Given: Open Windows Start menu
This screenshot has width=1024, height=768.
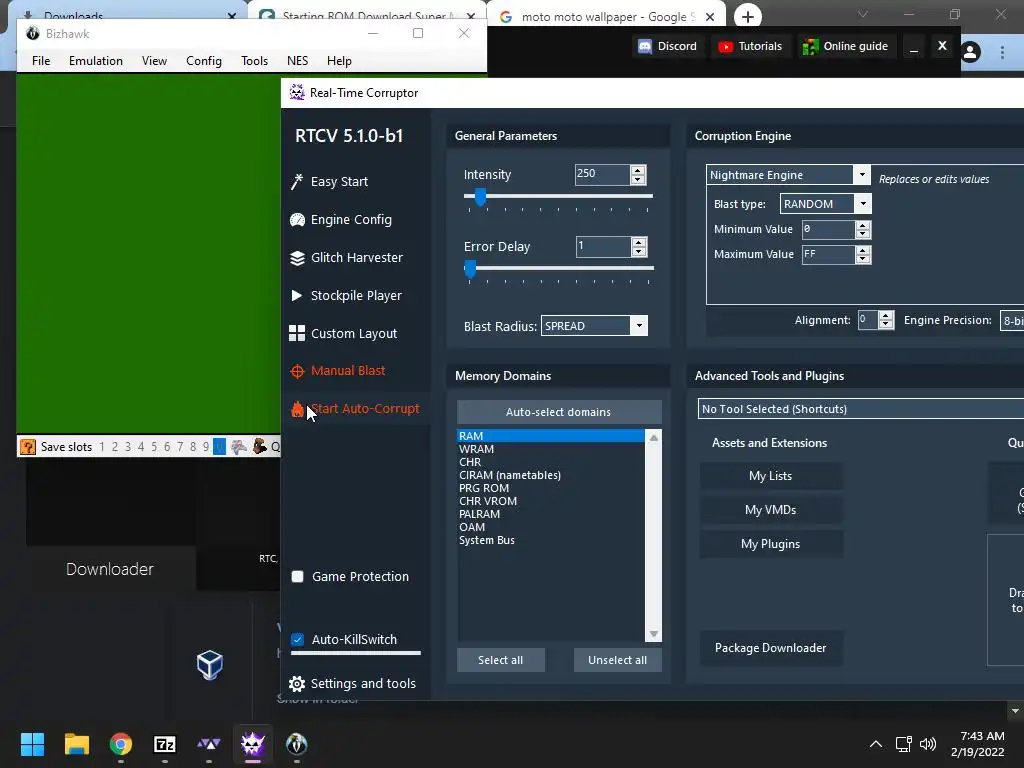Looking at the screenshot, I should tap(32, 744).
